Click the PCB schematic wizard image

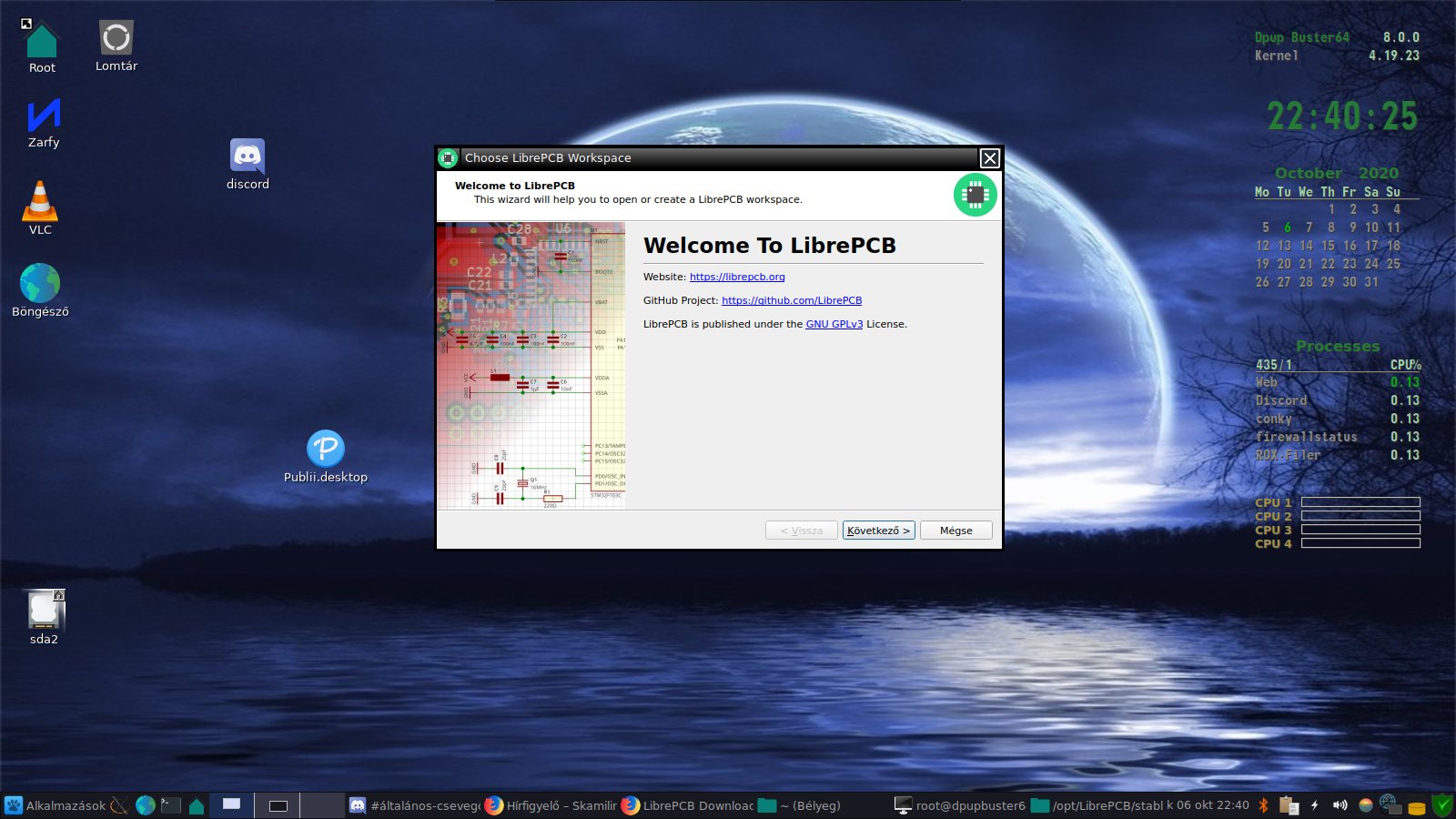[x=531, y=366]
